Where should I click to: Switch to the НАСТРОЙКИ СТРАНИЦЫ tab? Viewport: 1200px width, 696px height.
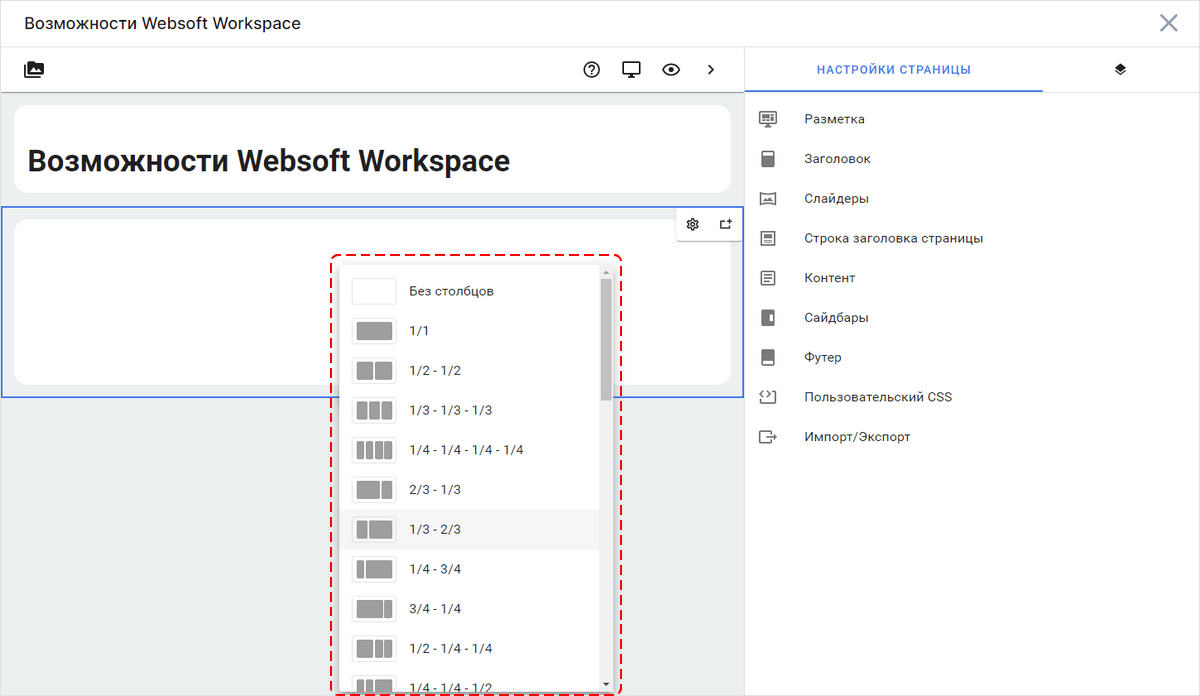click(893, 69)
